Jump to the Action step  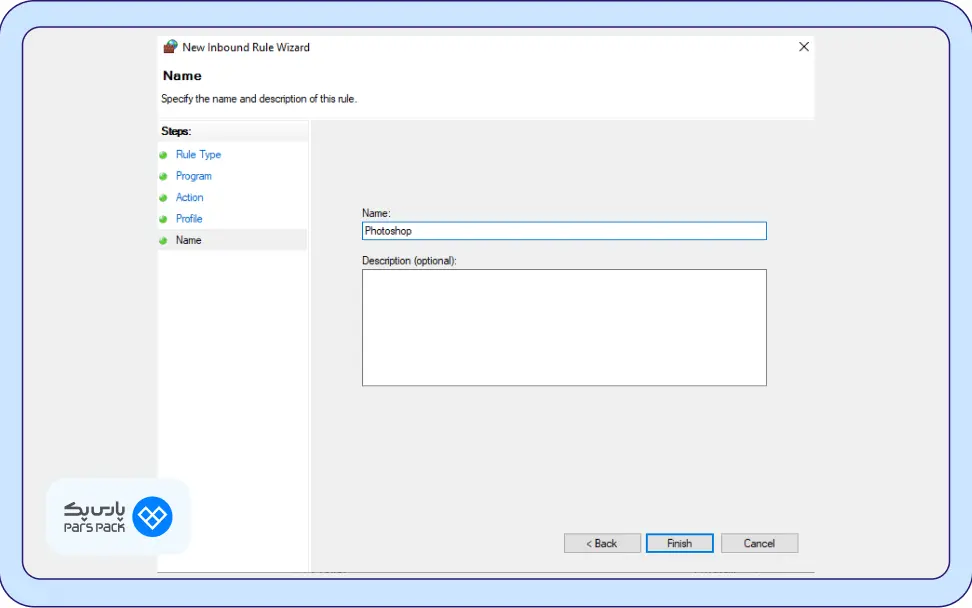[190, 198]
